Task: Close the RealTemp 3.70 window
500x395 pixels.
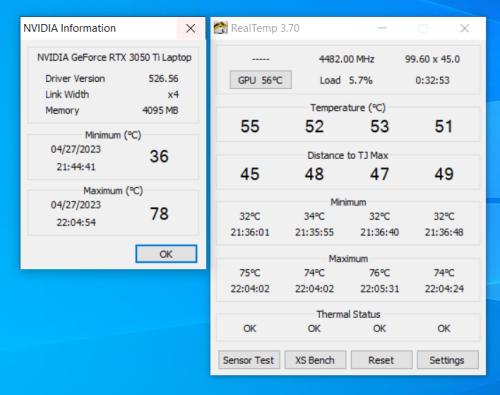Action: coord(464,28)
